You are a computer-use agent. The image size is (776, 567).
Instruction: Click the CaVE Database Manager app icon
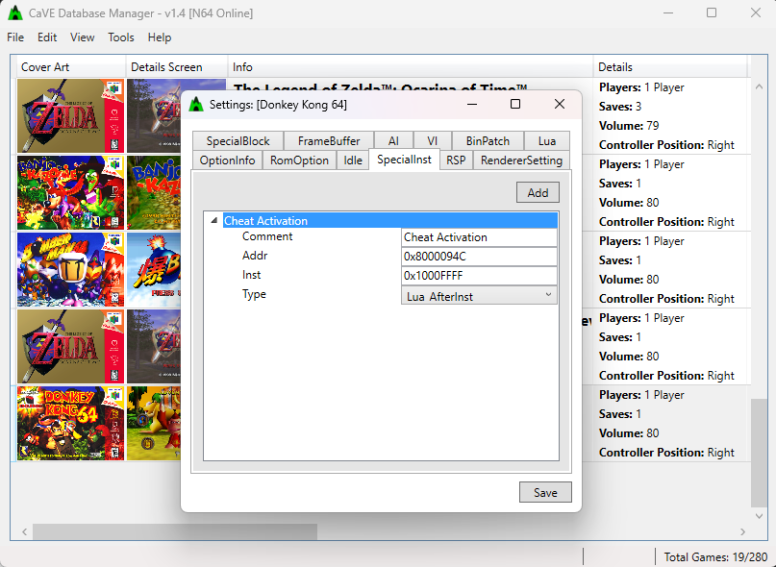(15, 13)
